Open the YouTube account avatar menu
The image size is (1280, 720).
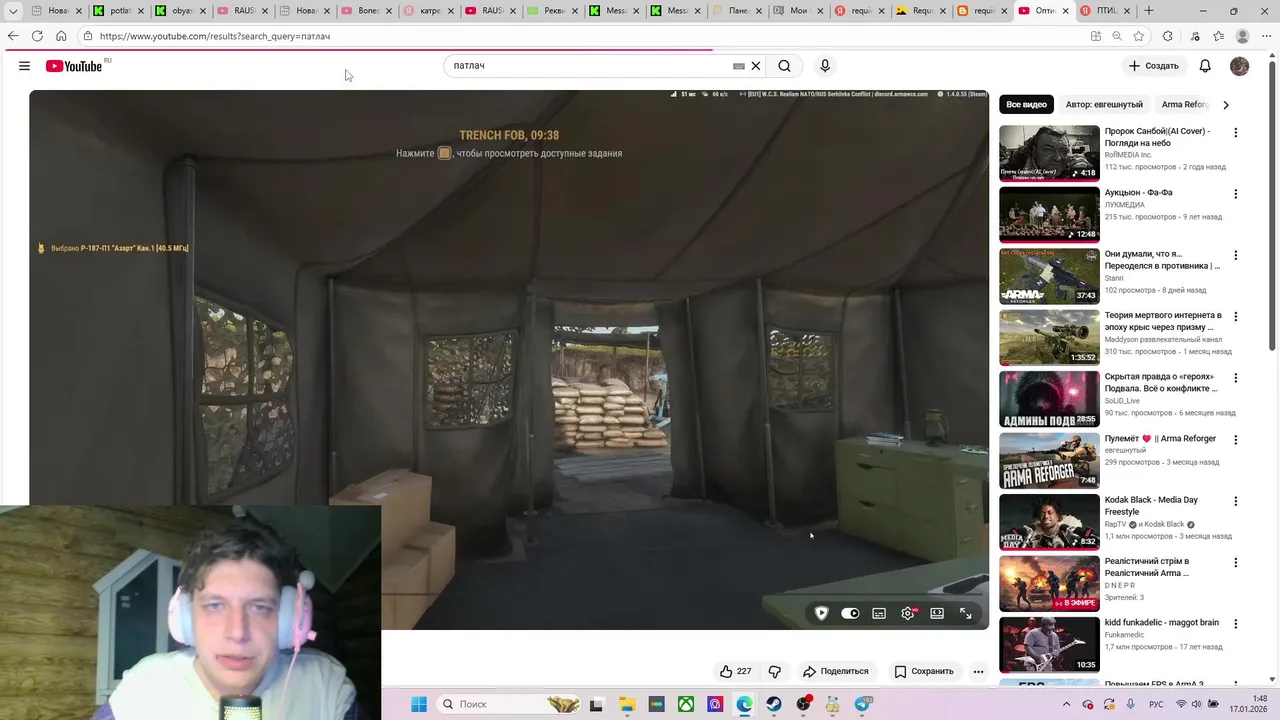tap(1240, 66)
